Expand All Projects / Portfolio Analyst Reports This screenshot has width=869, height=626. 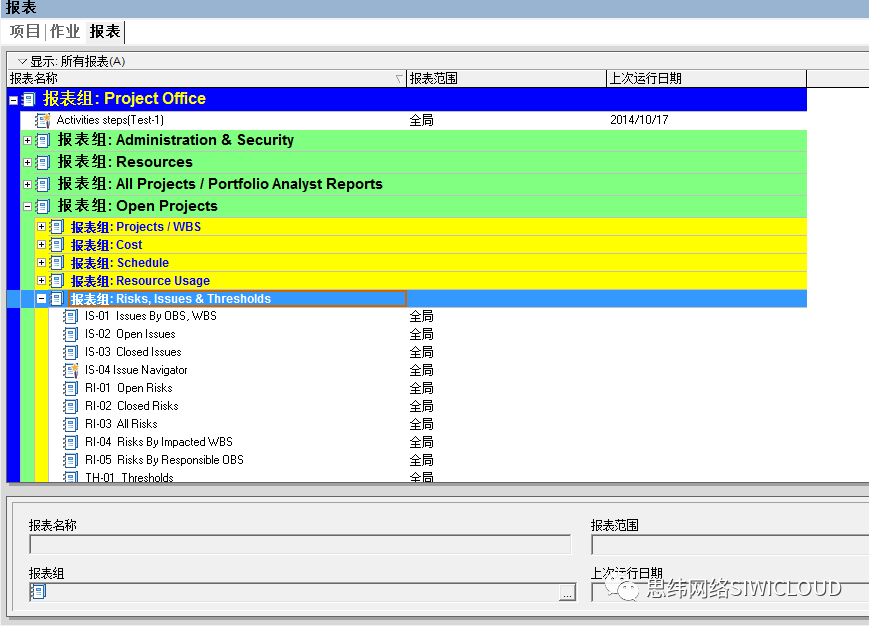(27, 184)
